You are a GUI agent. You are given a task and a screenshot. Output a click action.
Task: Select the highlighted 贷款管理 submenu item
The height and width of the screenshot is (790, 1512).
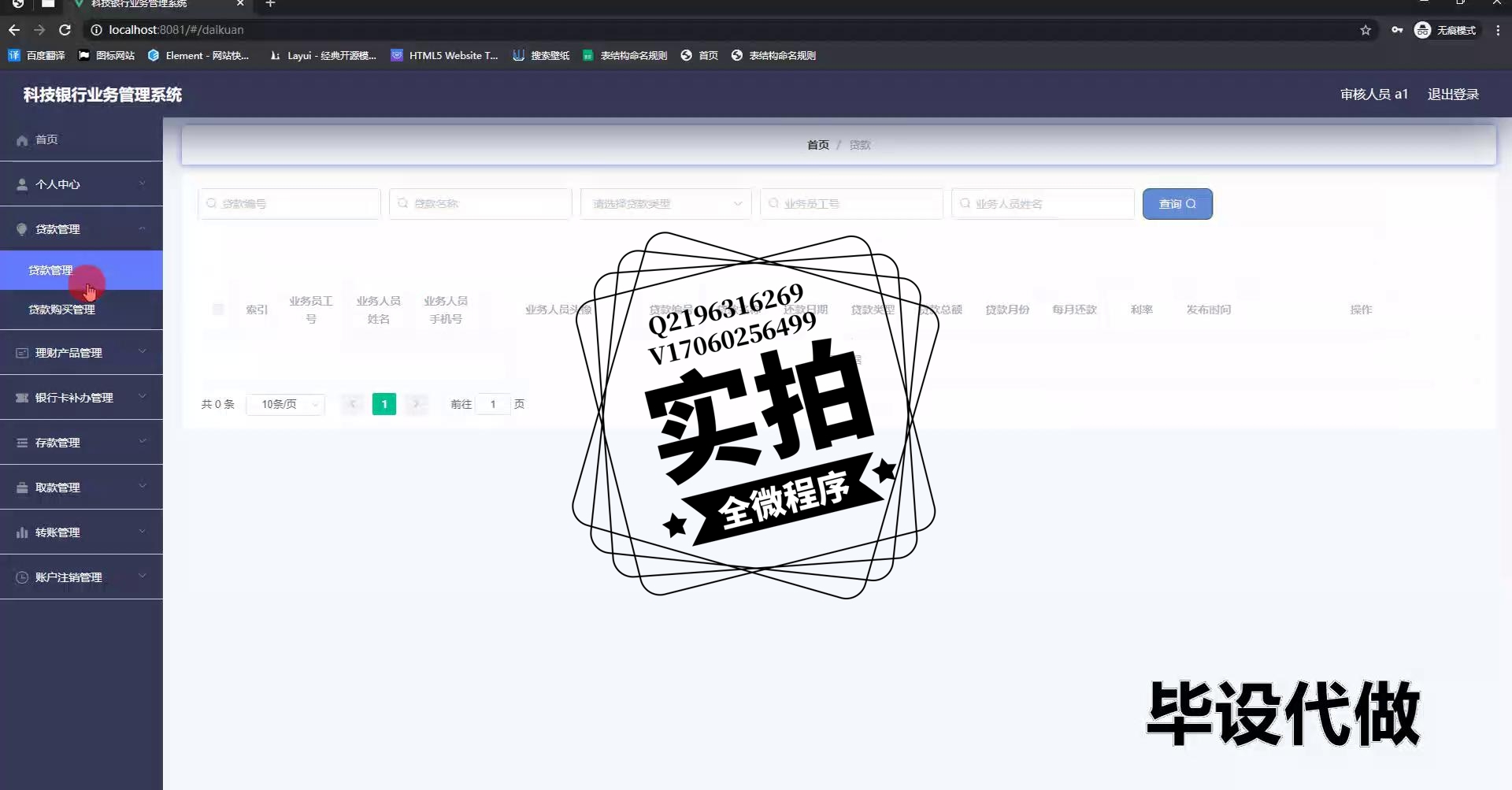[81, 270]
